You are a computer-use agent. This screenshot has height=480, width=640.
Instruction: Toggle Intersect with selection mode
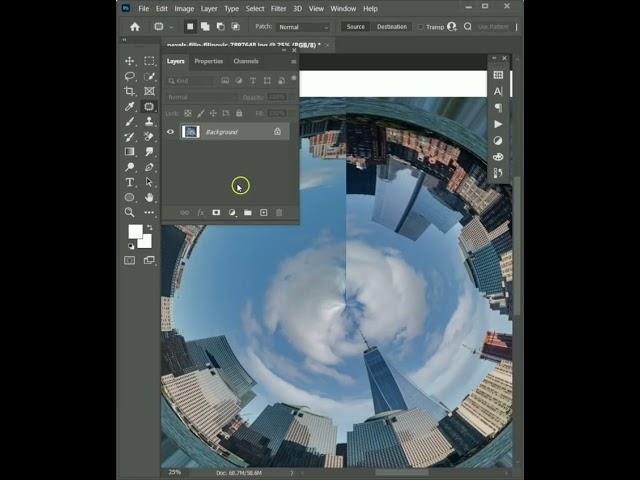(x=236, y=27)
